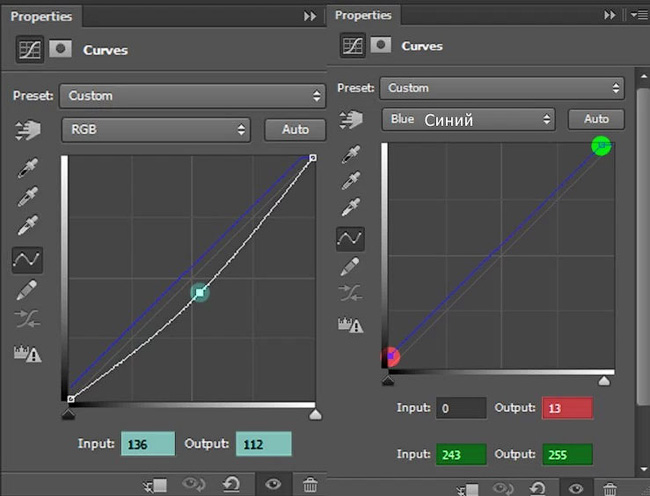The height and width of the screenshot is (496, 650).
Task: Select the red-highlighted bottom point on Blue curve
Action: click(390, 356)
